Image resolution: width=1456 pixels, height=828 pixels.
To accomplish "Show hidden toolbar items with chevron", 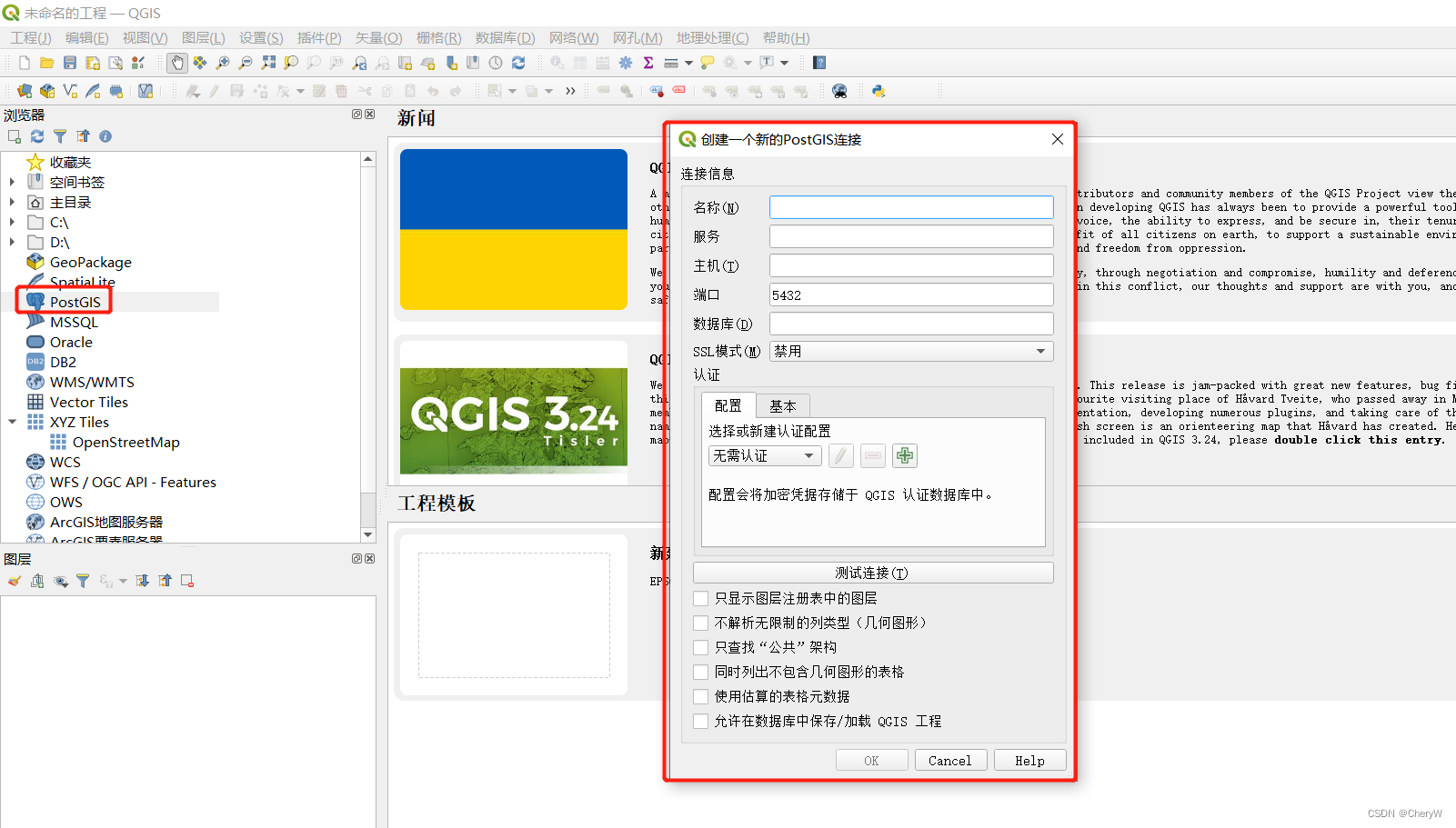I will coord(570,91).
